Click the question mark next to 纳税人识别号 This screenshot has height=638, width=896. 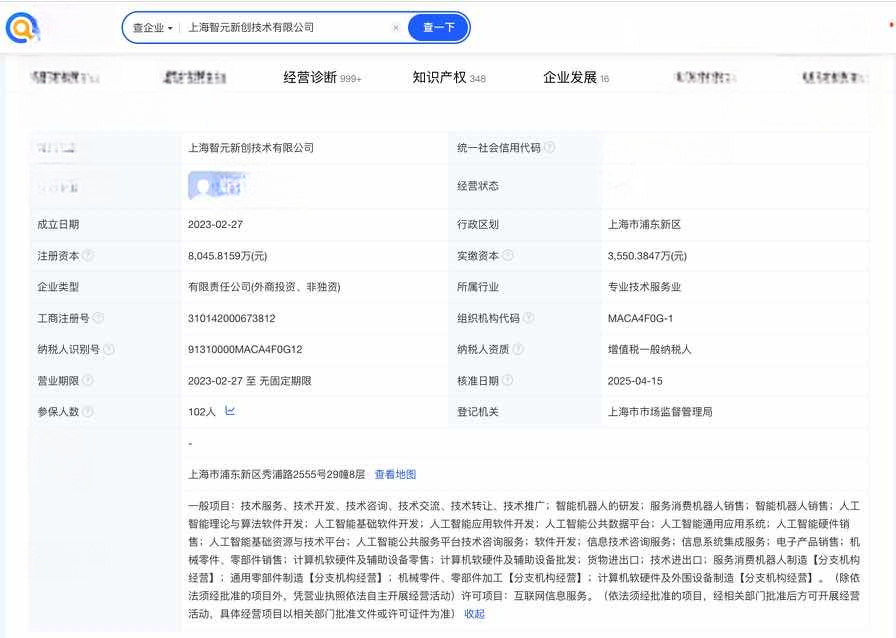pyautogui.click(x=109, y=349)
